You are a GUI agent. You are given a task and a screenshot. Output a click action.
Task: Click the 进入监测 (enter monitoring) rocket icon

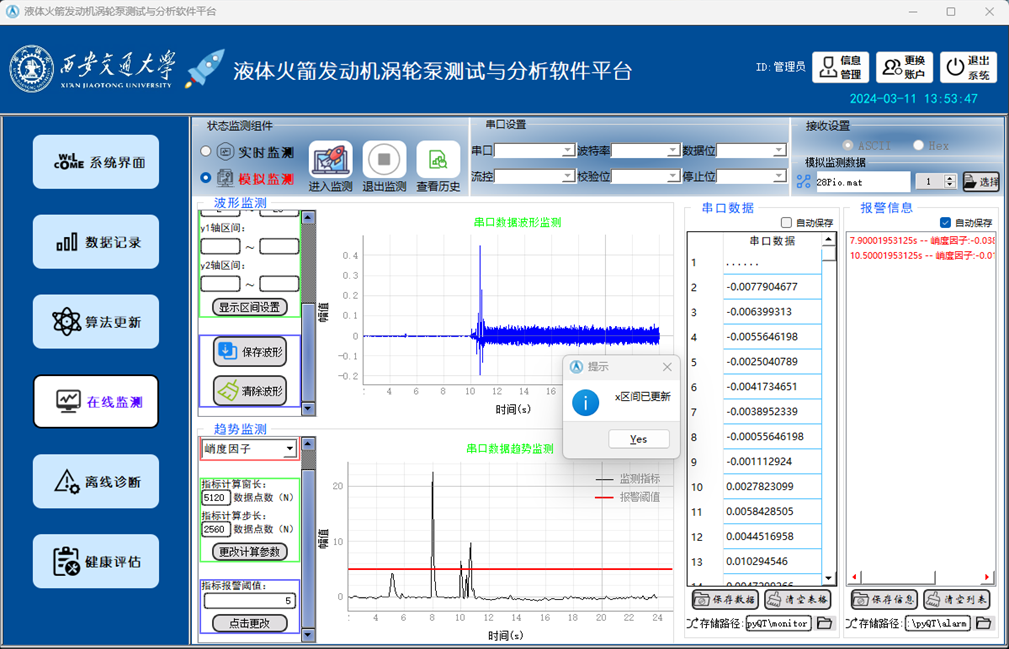pos(330,160)
